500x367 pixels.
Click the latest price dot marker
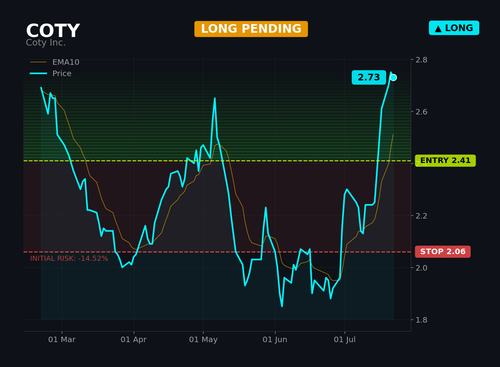[x=393, y=77]
